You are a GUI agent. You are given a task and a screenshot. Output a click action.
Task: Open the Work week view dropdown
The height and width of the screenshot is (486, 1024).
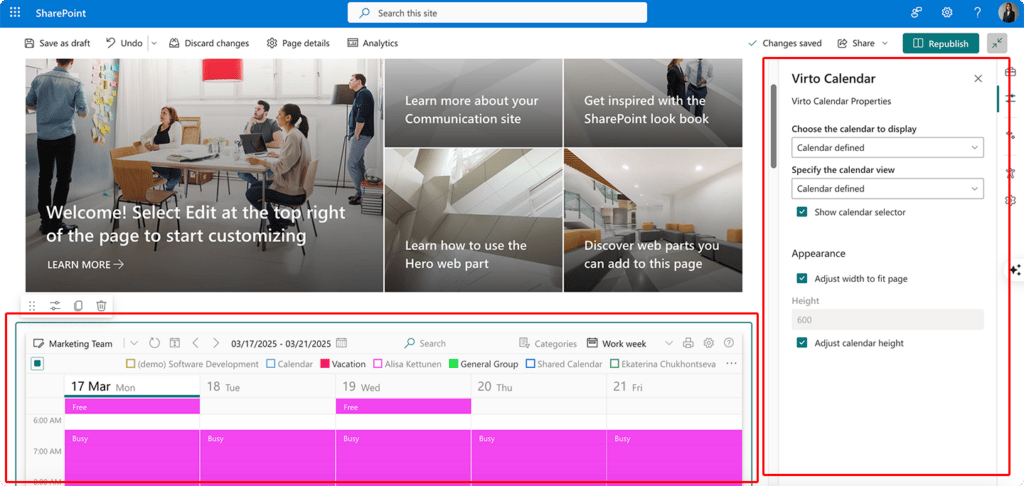click(668, 343)
